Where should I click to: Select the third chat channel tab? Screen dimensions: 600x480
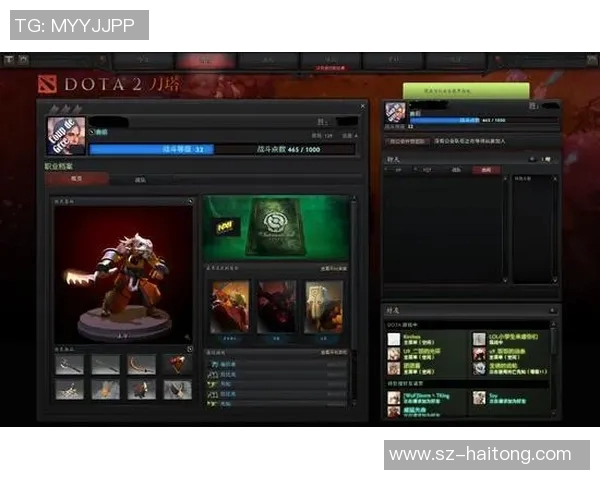coord(456,170)
